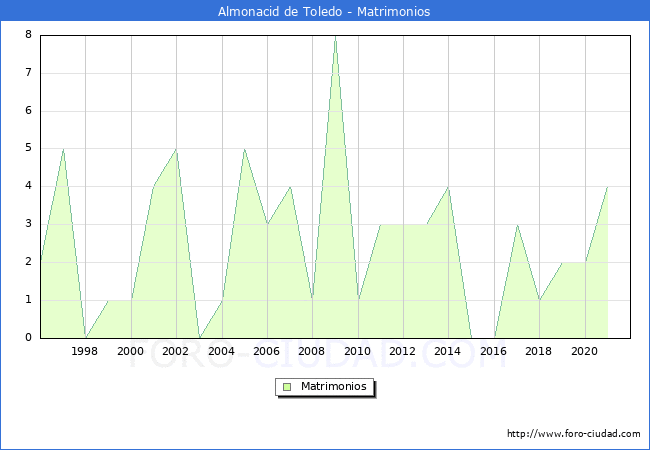This screenshot has height=450, width=650.
Task: Click the y-axis value 3
Action: tap(28, 224)
